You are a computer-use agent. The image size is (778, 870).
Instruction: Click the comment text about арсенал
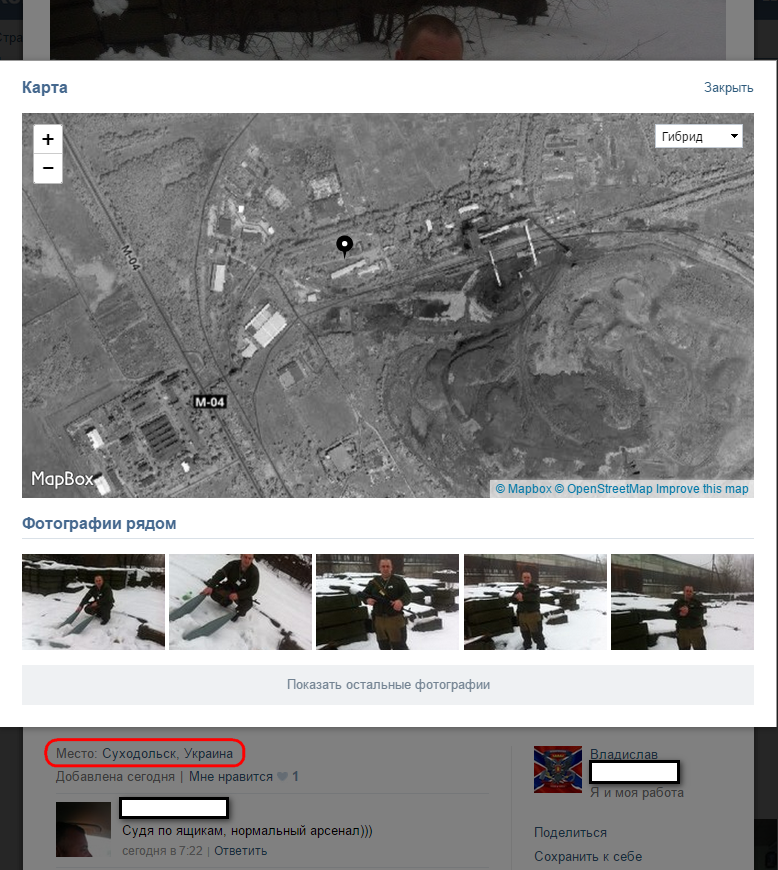[x=247, y=831]
